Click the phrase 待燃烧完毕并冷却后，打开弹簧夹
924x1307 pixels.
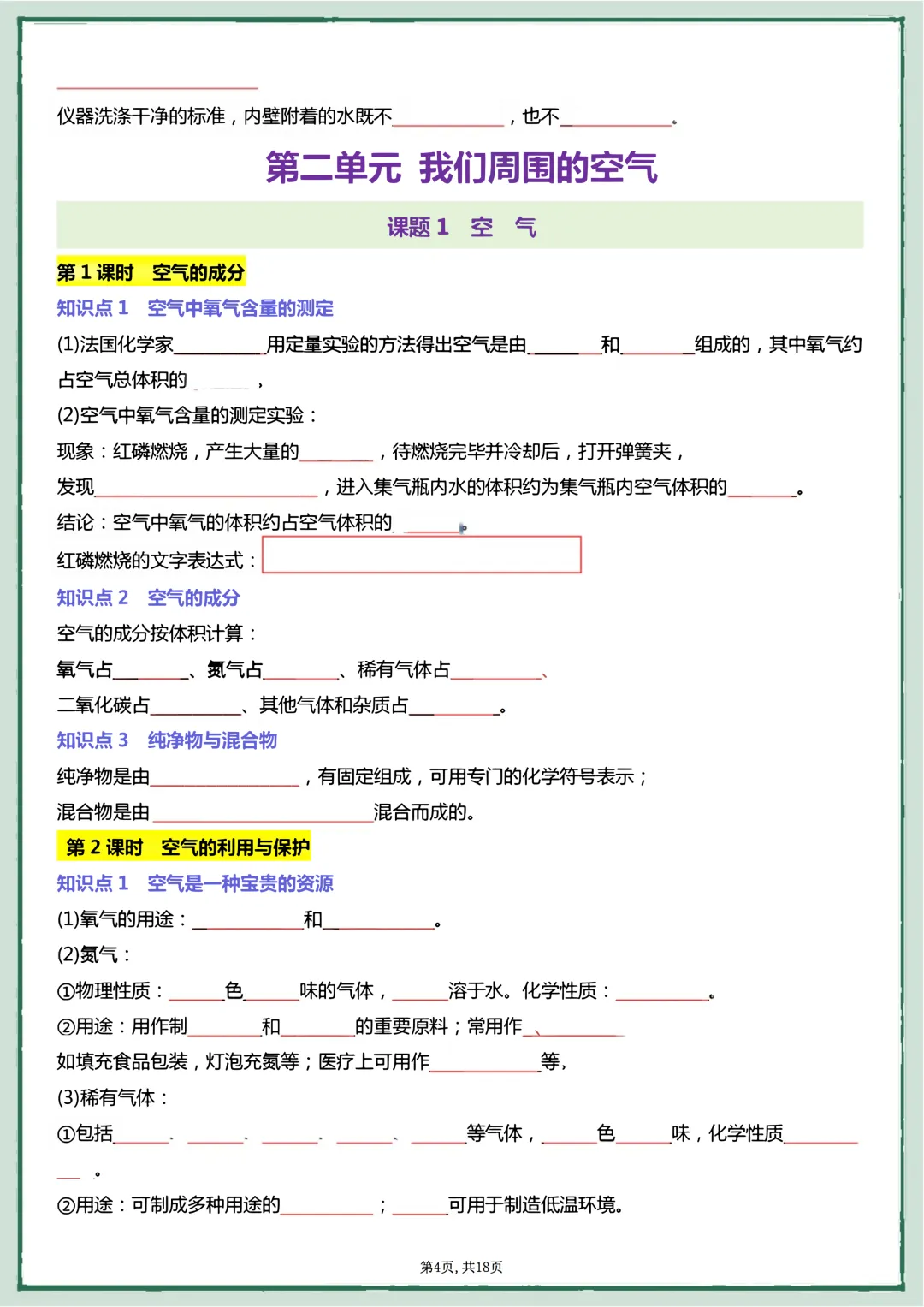point(532,451)
